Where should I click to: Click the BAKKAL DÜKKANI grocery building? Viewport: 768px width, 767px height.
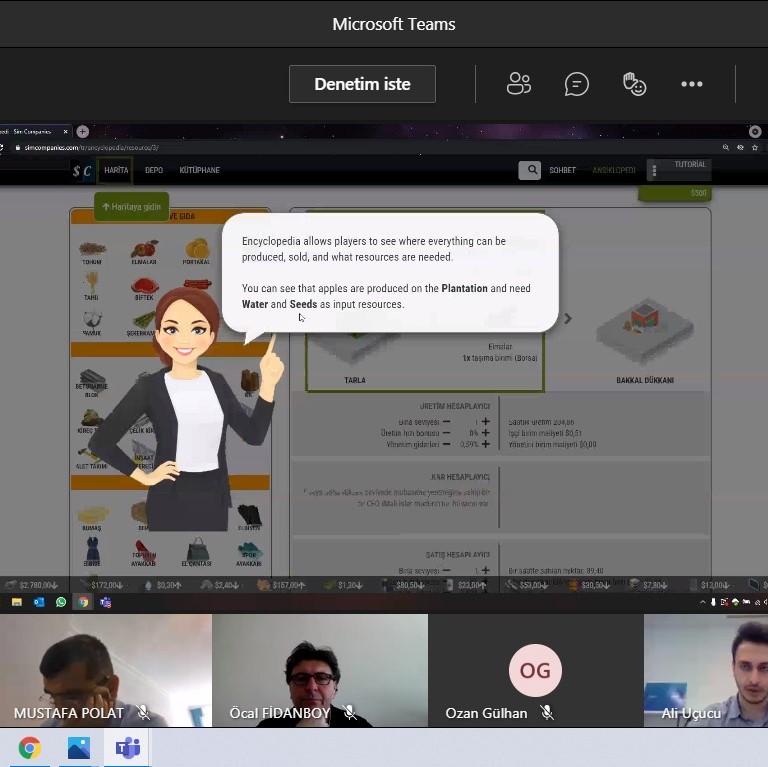pyautogui.click(x=645, y=341)
